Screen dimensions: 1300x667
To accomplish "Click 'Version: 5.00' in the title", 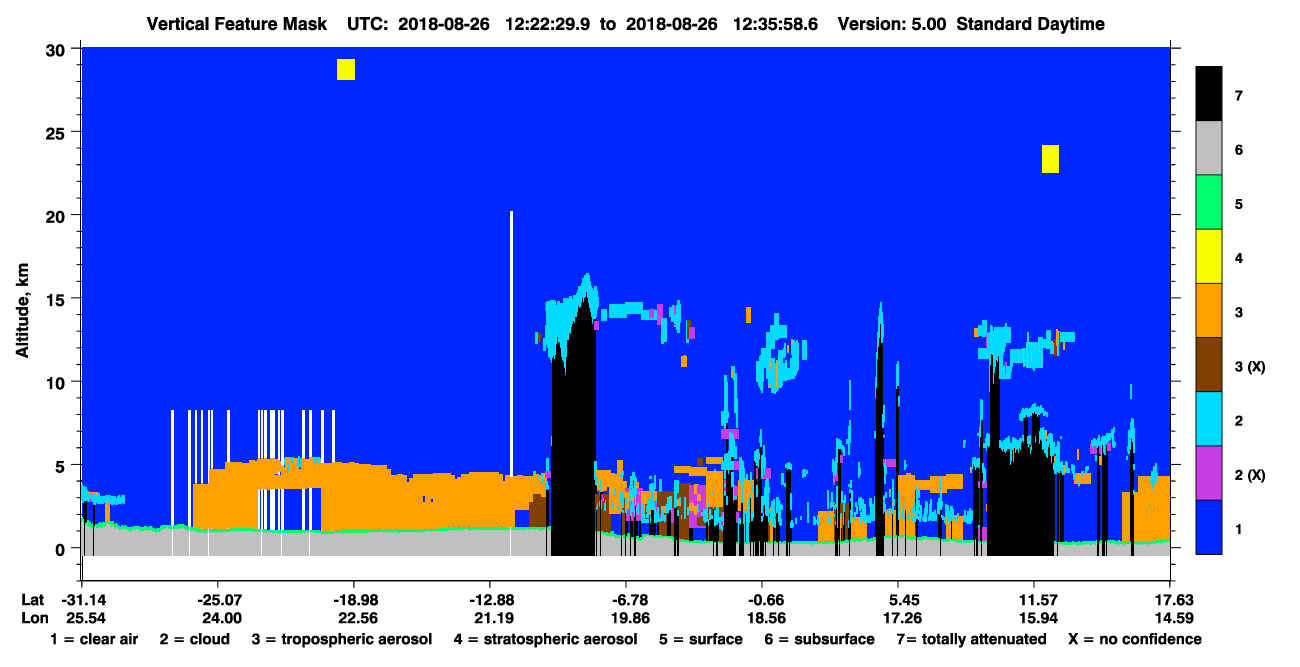I will pos(892,24).
